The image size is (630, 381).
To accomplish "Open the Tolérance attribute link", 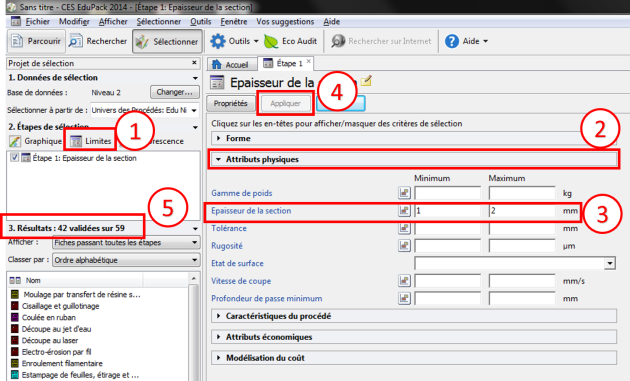I will [x=229, y=228].
